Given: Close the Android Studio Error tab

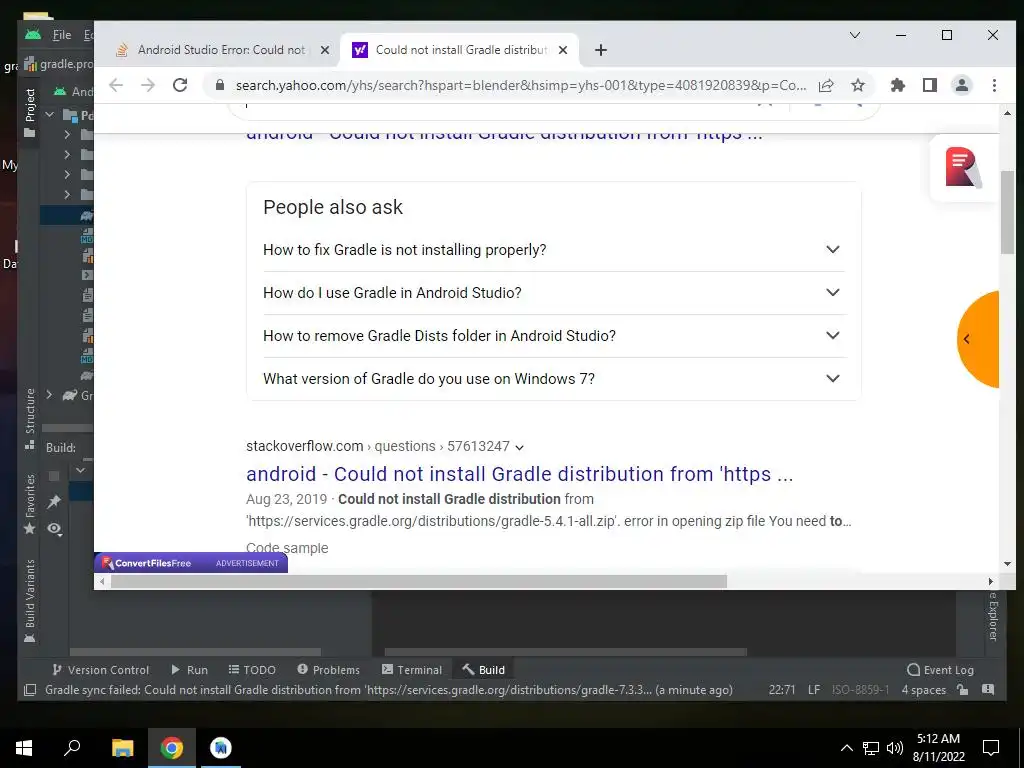Looking at the screenshot, I should 325,50.
